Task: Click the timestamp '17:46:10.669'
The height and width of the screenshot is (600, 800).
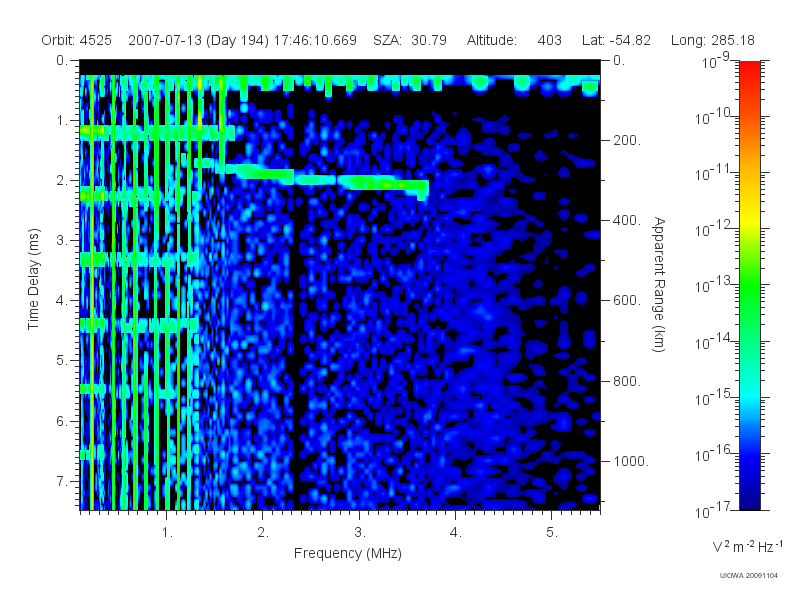Action: click(x=315, y=40)
